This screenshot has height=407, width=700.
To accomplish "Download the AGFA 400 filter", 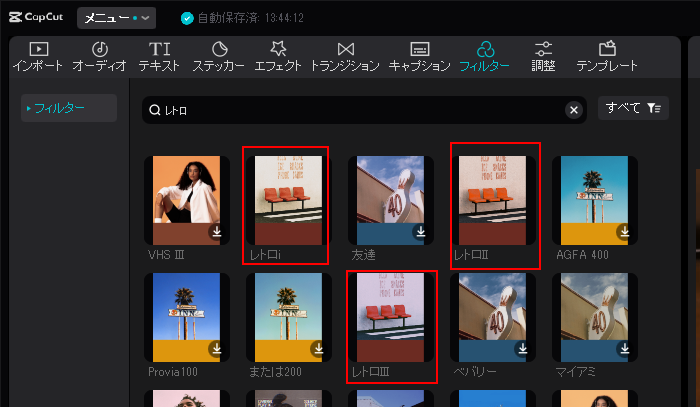I will click(x=624, y=232).
